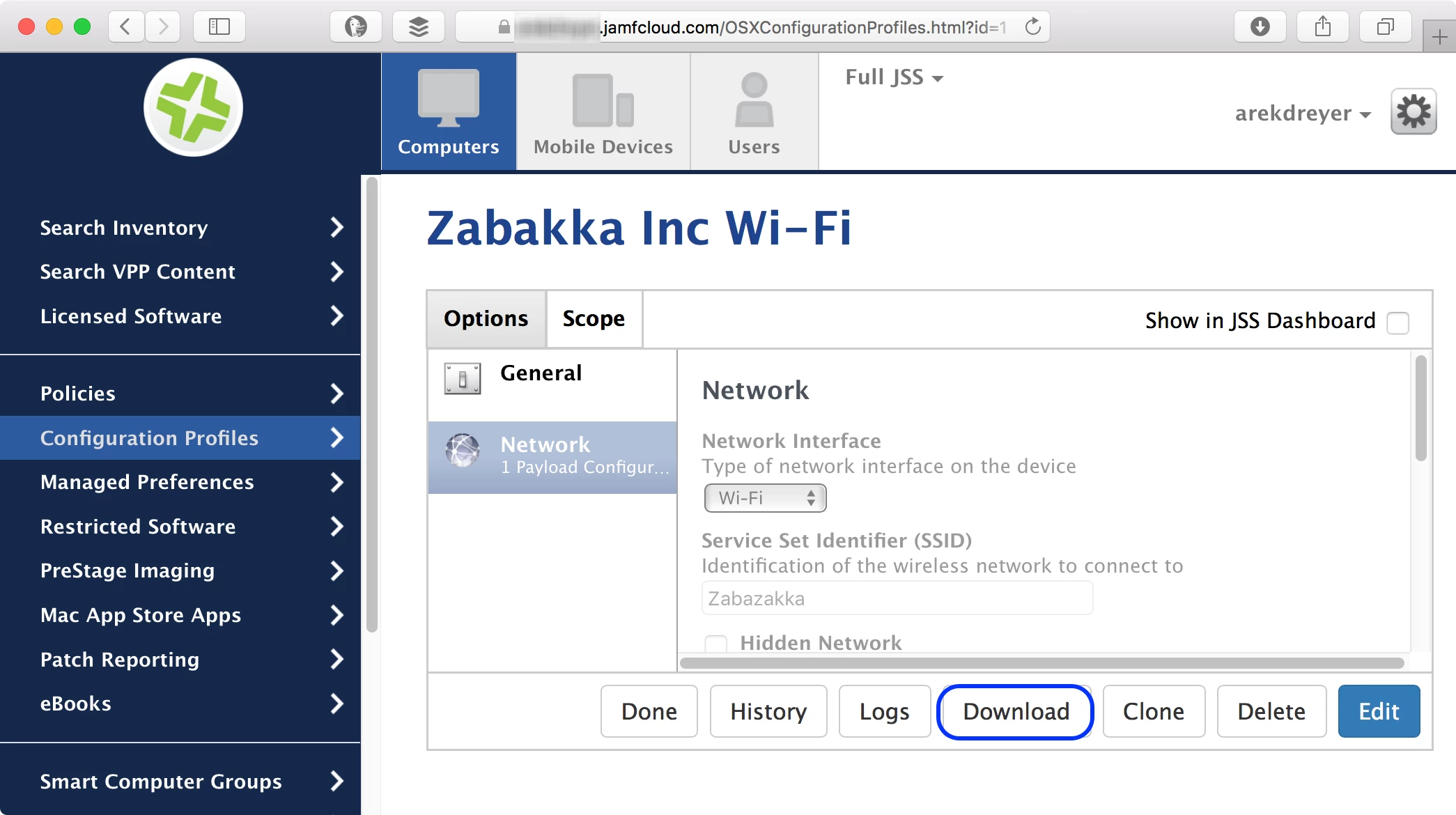Click the stacked layers extension icon
Image resolution: width=1456 pixels, height=815 pixels.
pos(419,27)
